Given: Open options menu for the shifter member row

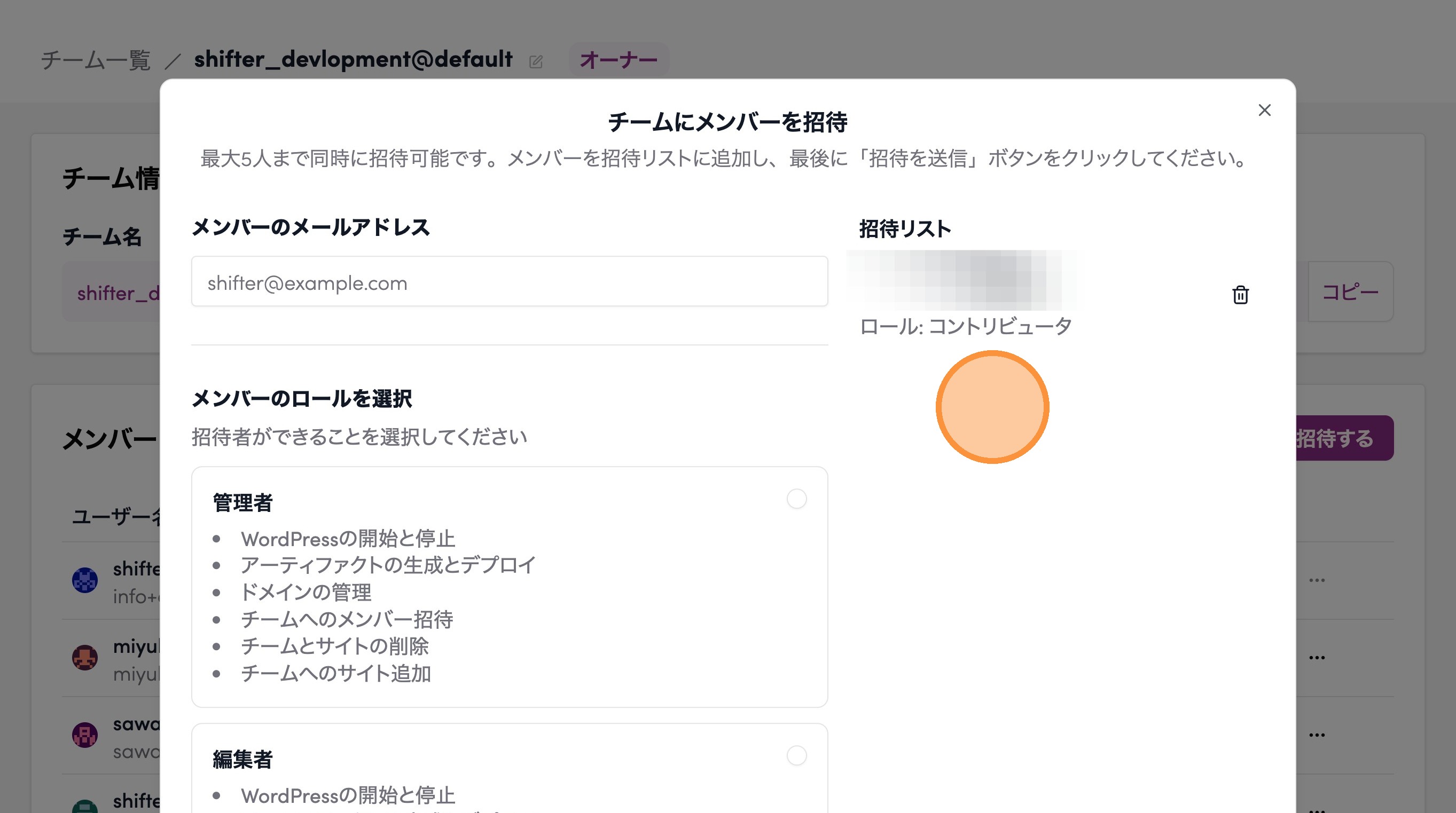Looking at the screenshot, I should [x=1317, y=580].
